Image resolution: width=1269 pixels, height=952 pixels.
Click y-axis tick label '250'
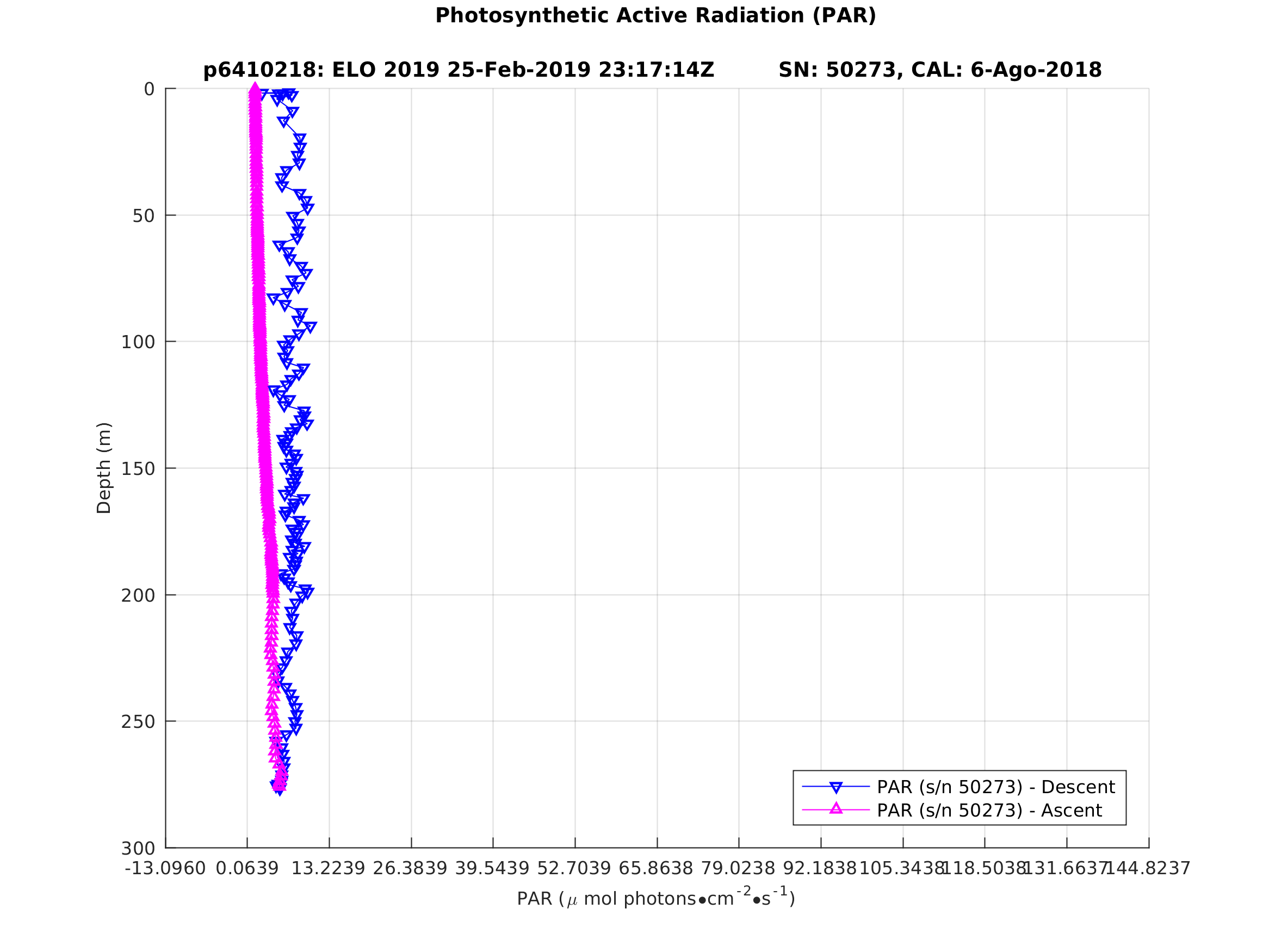click(138, 722)
